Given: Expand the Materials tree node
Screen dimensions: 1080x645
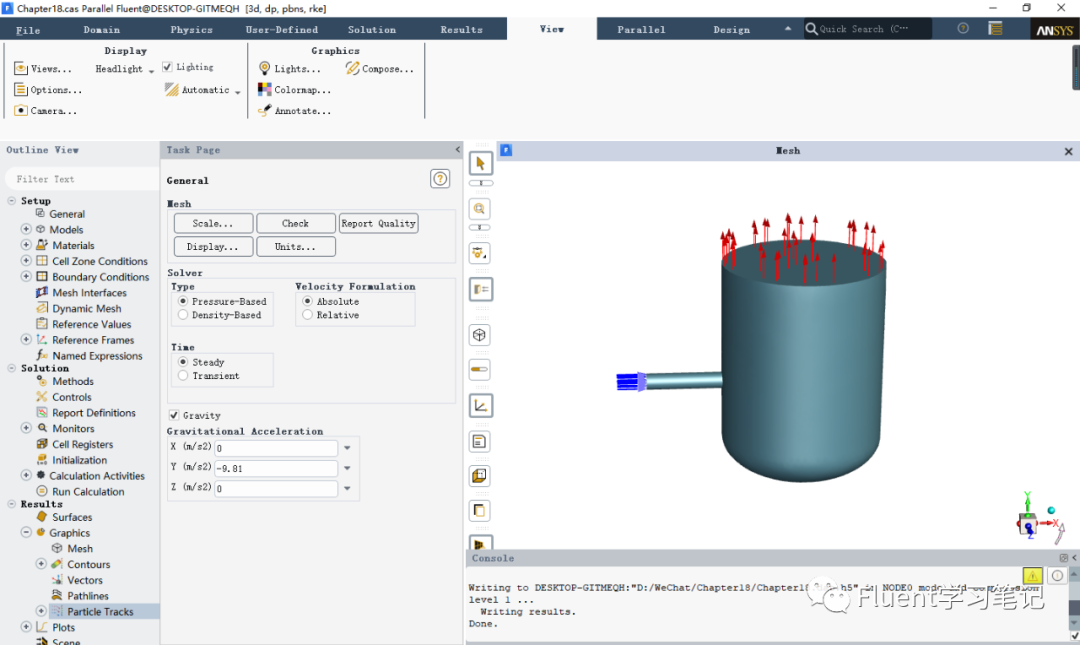Looking at the screenshot, I should [26, 244].
